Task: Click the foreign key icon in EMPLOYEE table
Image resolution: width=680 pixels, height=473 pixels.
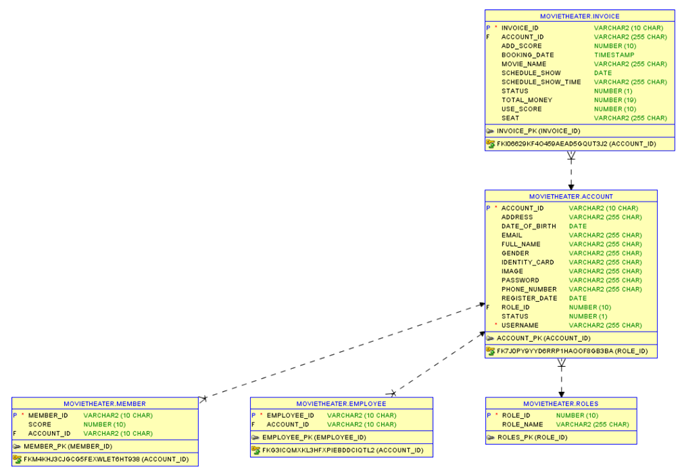Action: (256, 450)
